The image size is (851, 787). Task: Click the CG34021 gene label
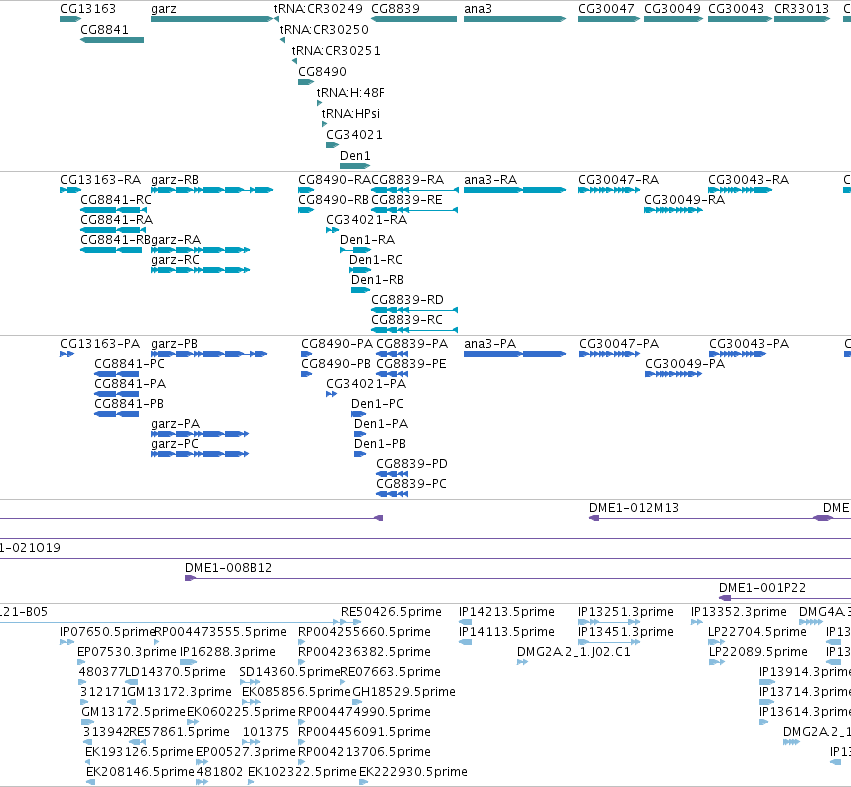pyautogui.click(x=354, y=135)
